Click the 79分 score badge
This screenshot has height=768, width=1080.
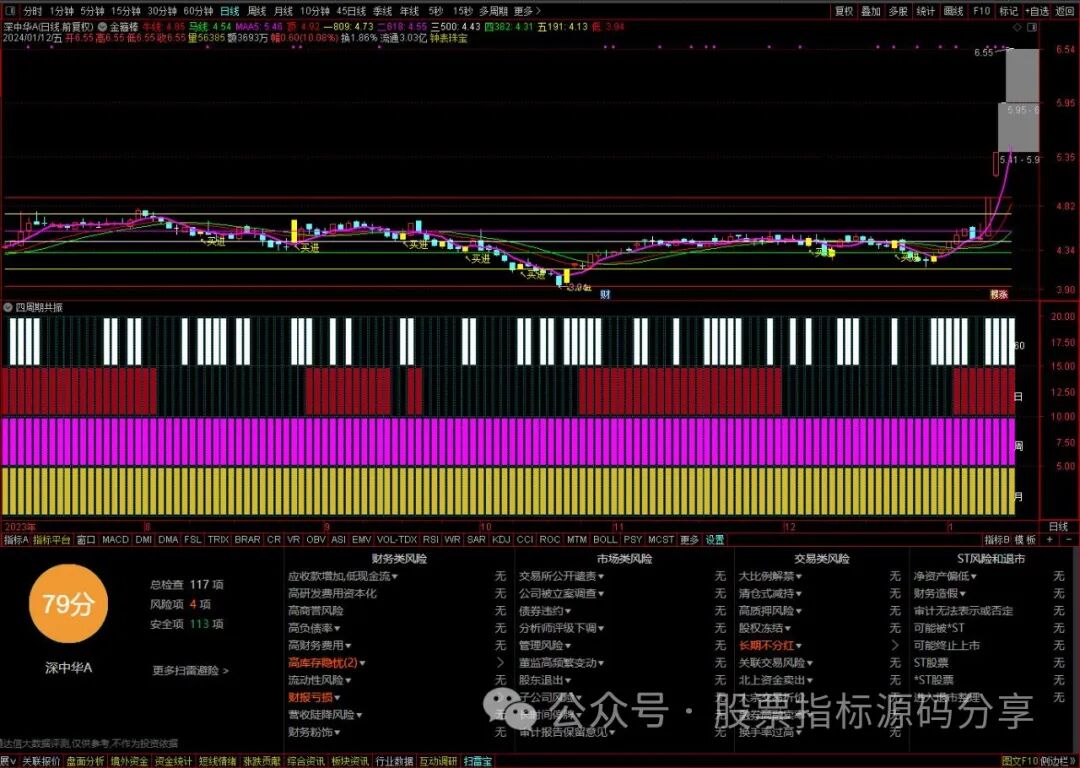pyautogui.click(x=68, y=604)
